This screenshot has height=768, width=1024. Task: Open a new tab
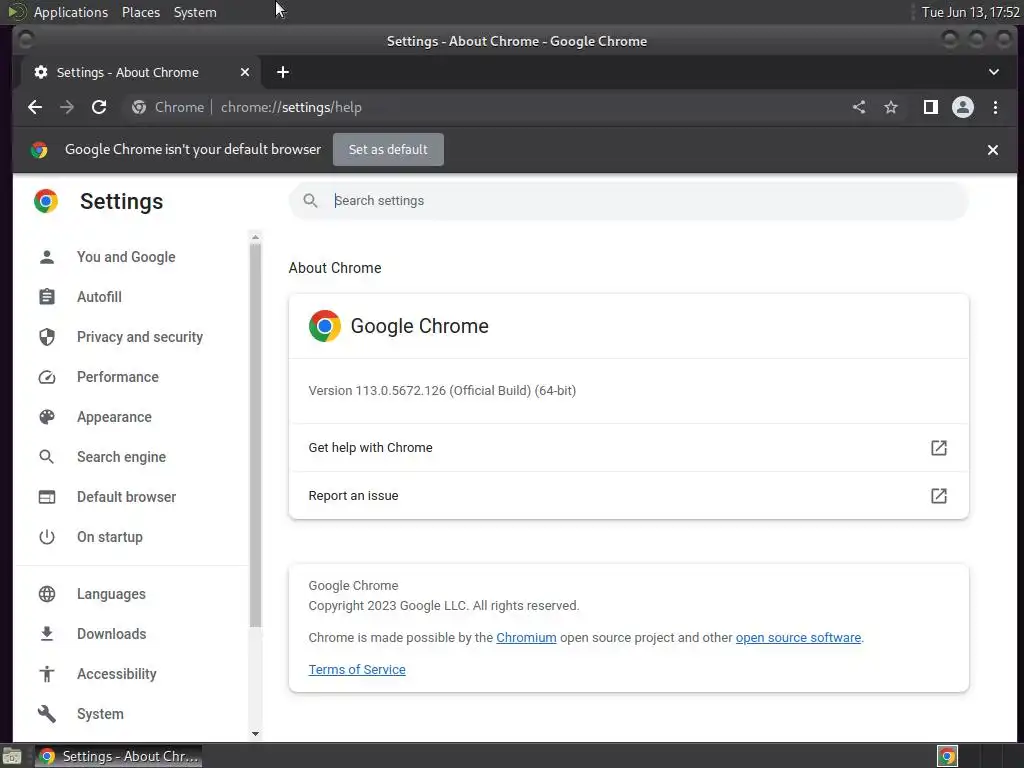[x=283, y=72]
